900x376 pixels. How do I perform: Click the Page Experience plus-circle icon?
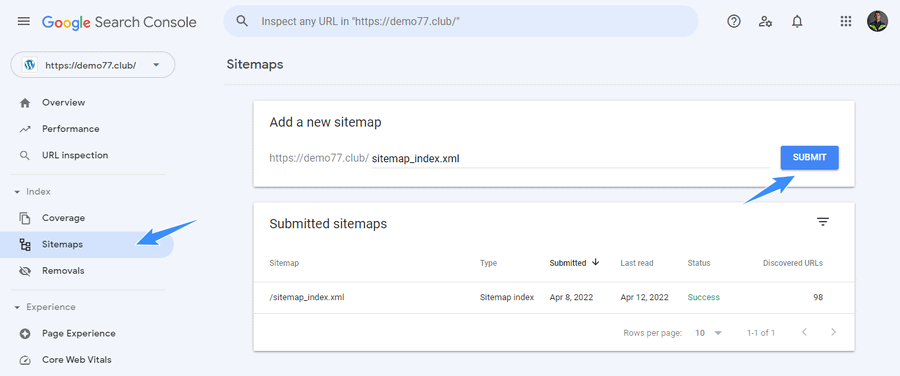coord(25,334)
